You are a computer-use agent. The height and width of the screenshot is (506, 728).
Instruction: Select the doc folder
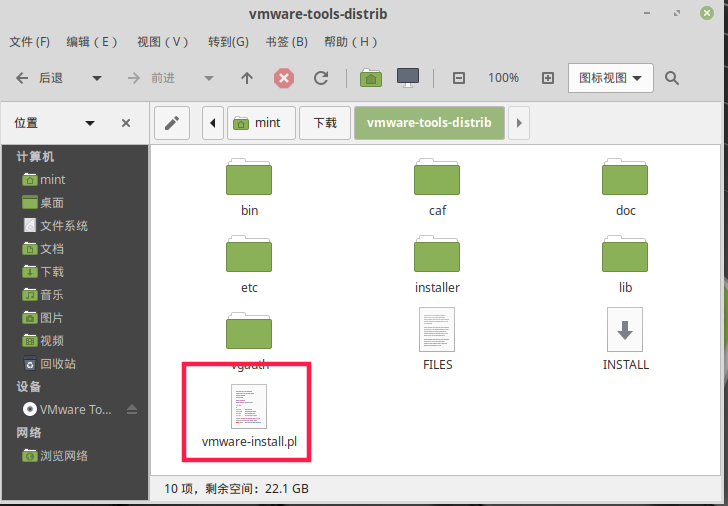(x=625, y=188)
